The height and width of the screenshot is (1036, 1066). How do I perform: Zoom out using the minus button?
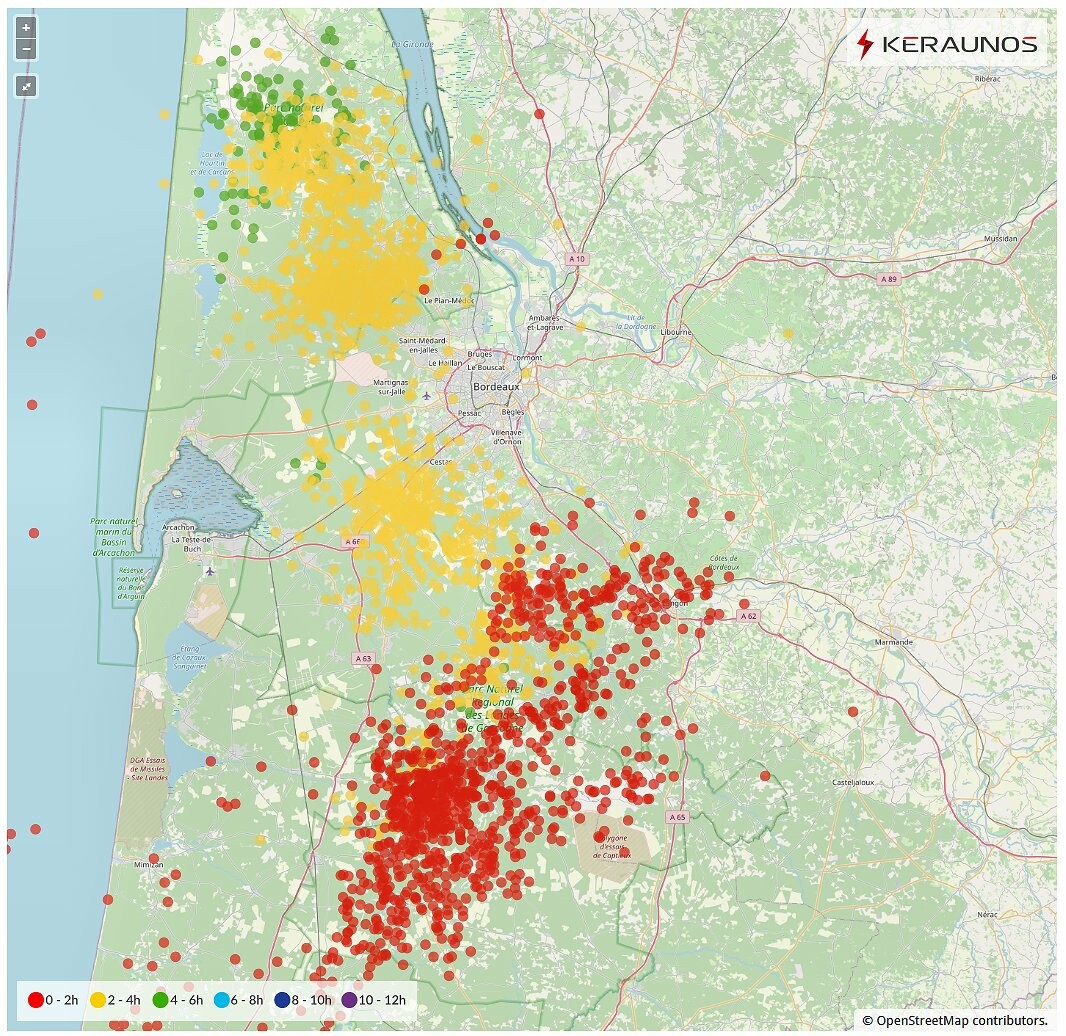point(27,48)
